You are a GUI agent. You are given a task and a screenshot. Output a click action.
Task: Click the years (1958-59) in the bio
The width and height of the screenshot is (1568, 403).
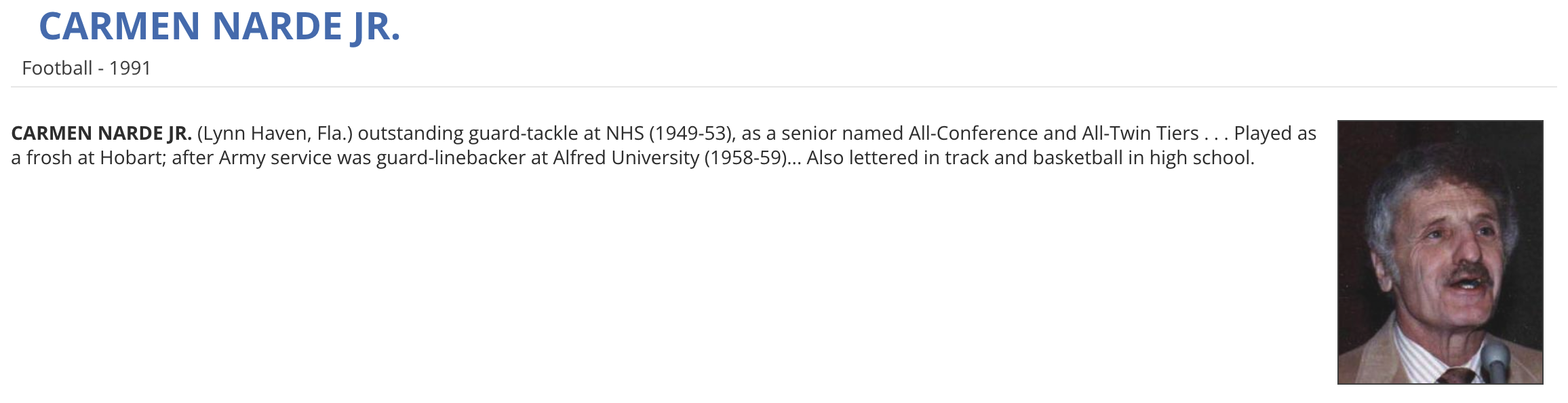(x=746, y=157)
